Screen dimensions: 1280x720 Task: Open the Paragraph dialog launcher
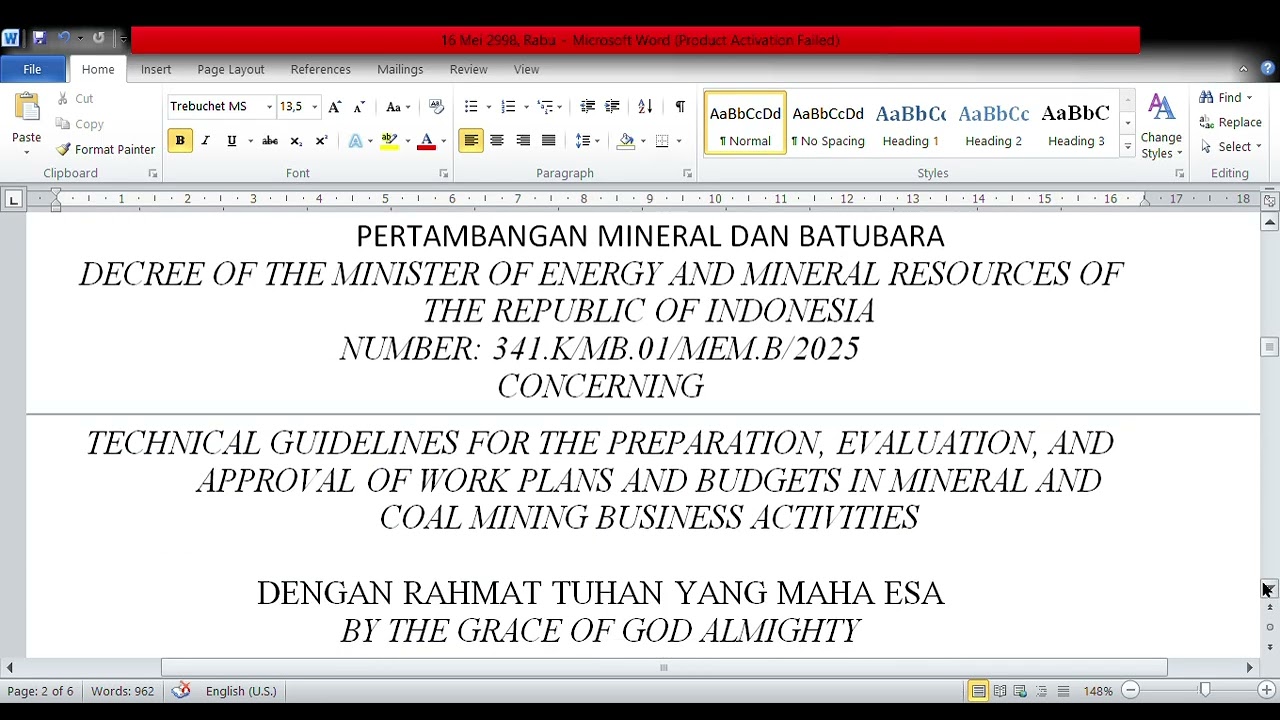(x=687, y=174)
